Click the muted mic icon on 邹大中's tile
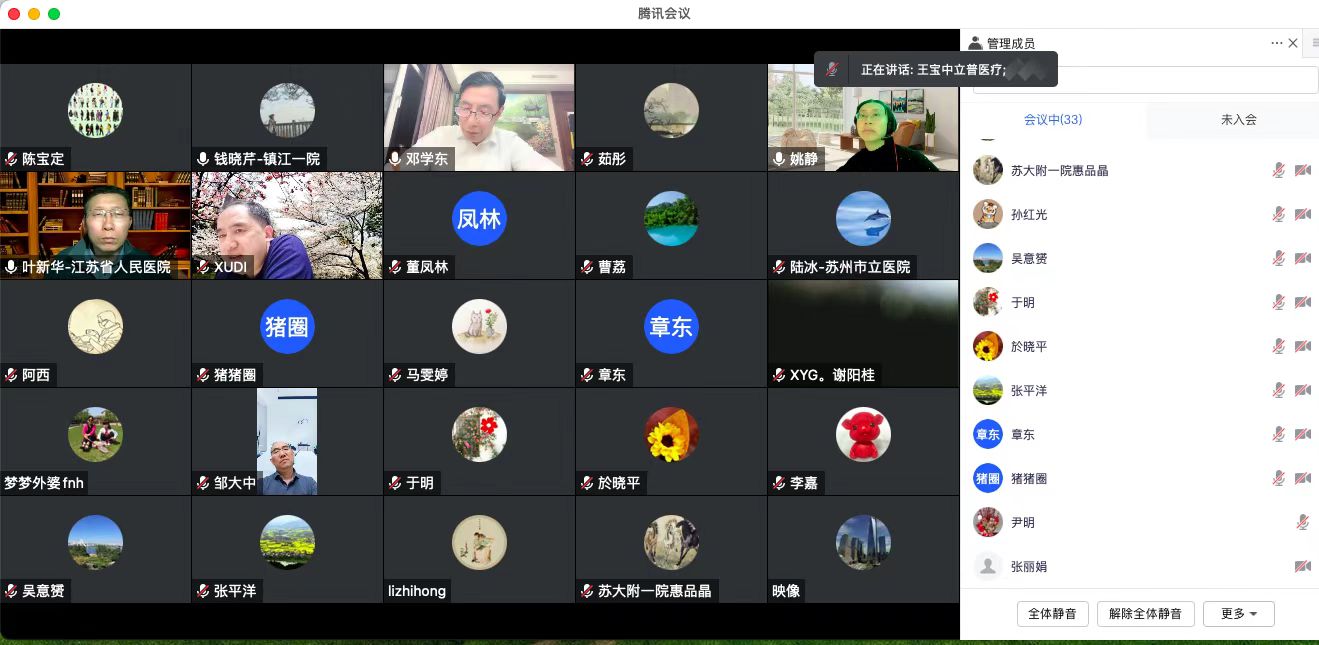The height and width of the screenshot is (645, 1319). click(x=203, y=483)
